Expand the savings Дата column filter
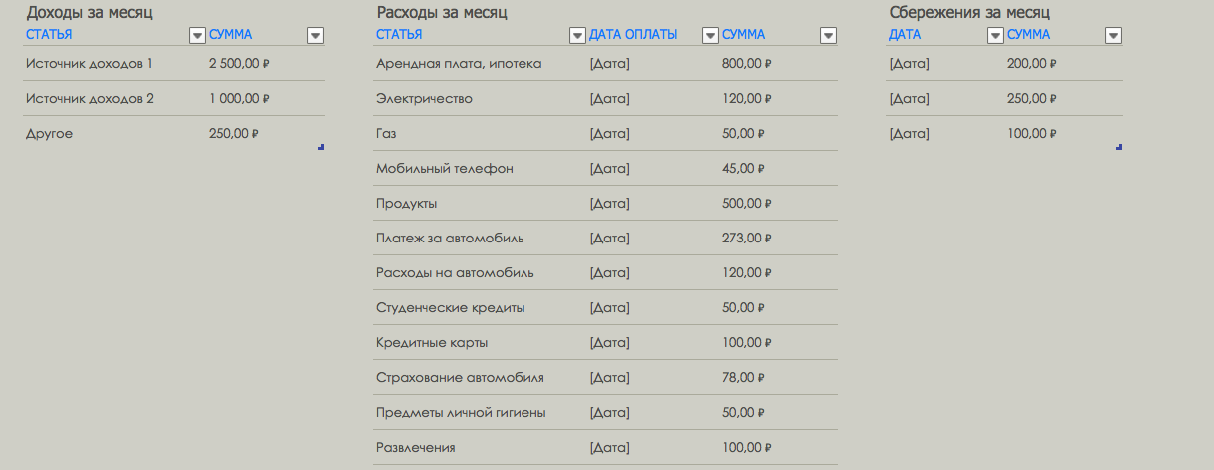This screenshot has width=1214, height=470. click(x=995, y=36)
